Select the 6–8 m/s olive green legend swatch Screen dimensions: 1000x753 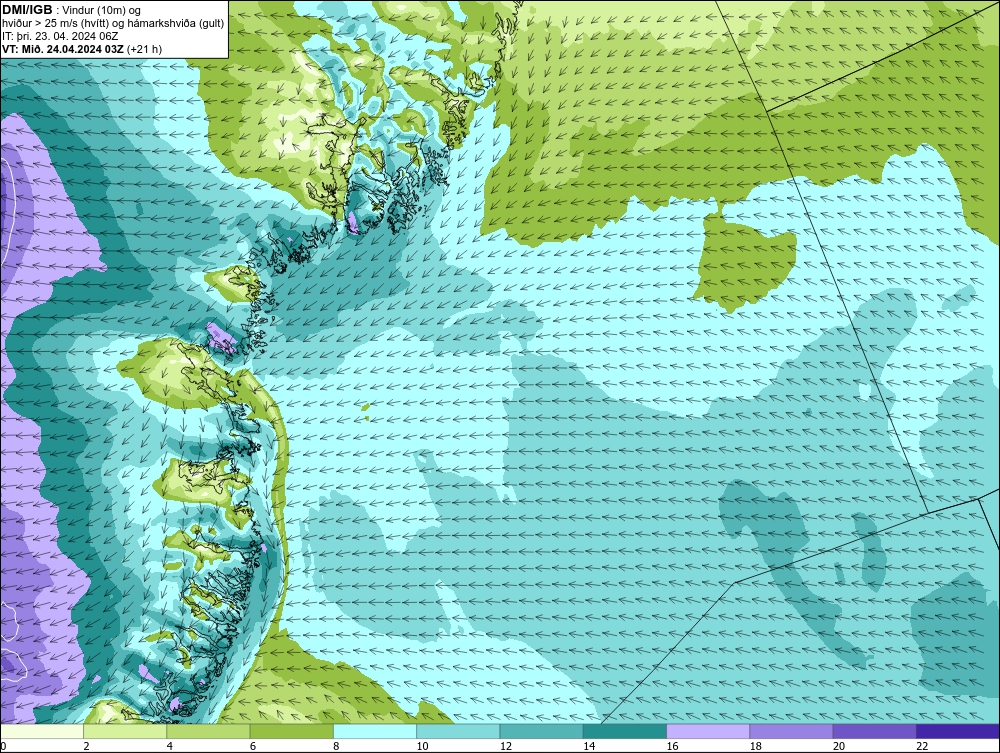pos(291,731)
